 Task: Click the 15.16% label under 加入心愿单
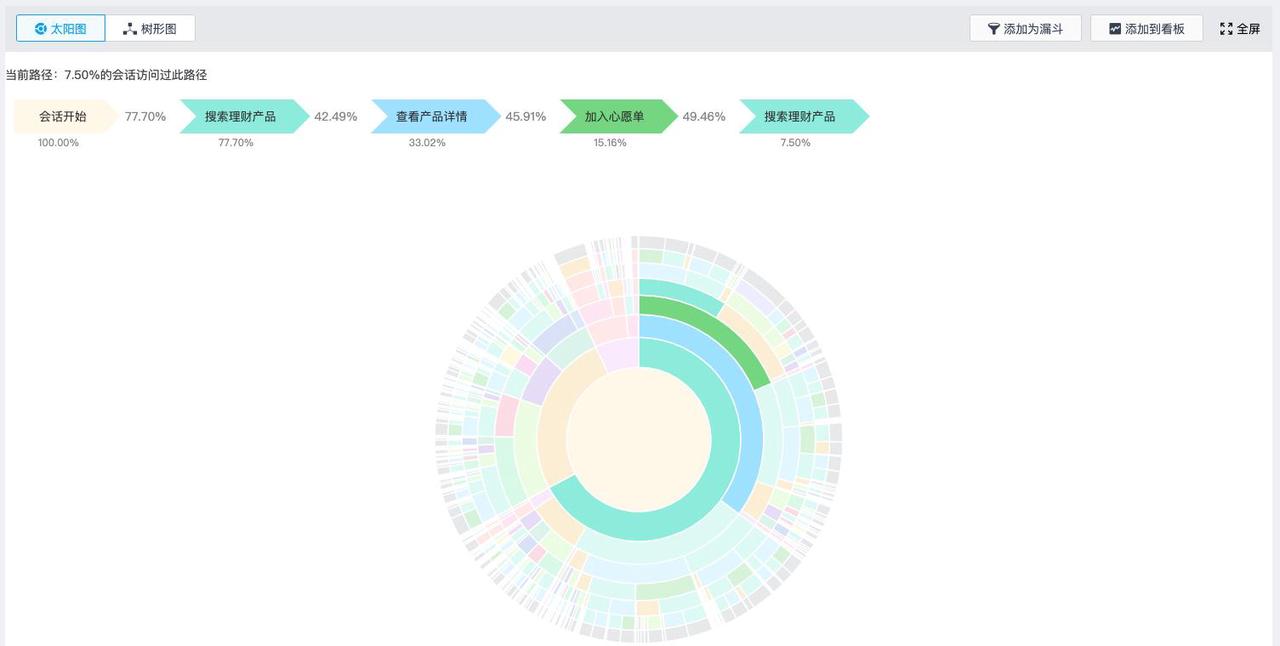point(610,143)
